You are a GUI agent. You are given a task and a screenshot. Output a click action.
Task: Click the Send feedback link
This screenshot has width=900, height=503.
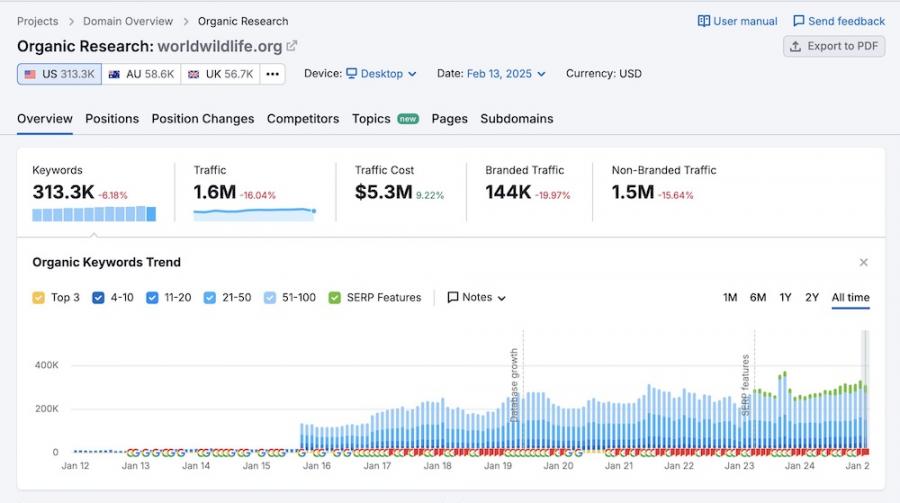click(839, 21)
